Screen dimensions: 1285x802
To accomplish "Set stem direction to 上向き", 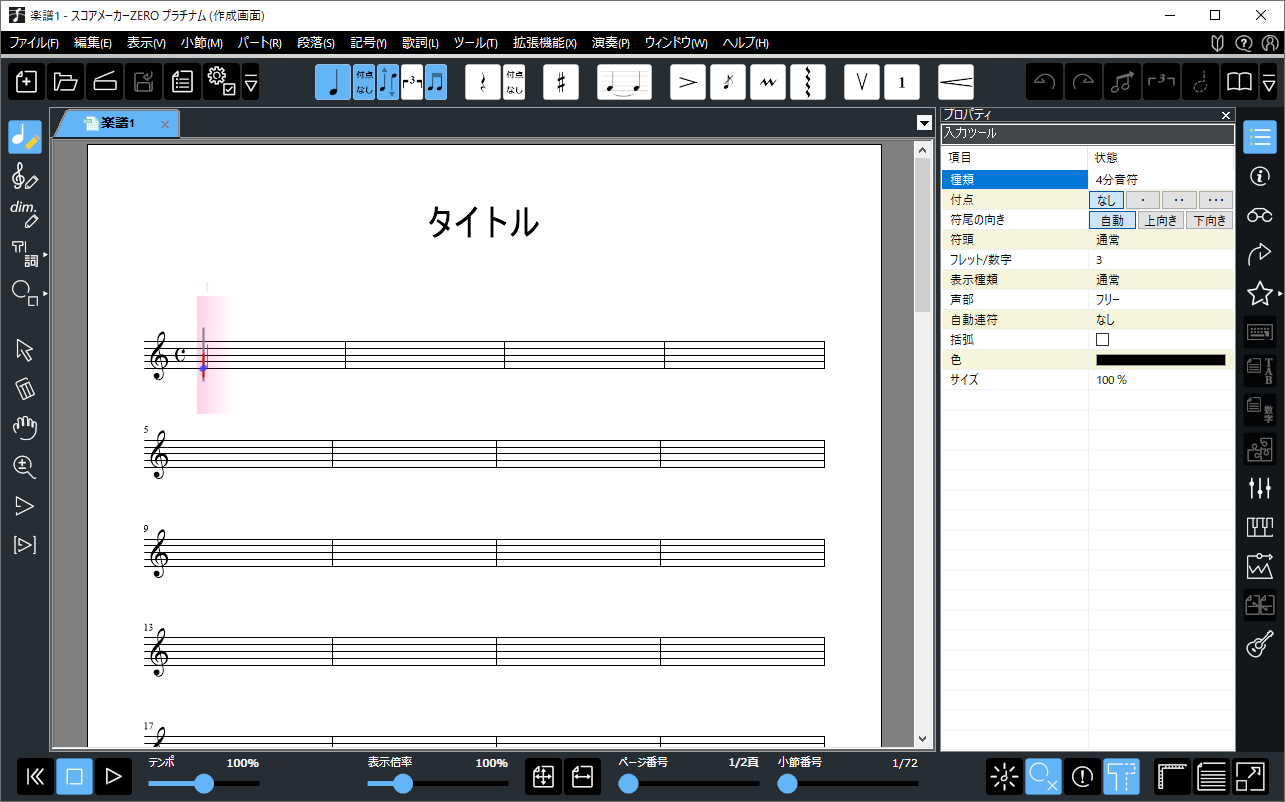I will pos(1161,220).
